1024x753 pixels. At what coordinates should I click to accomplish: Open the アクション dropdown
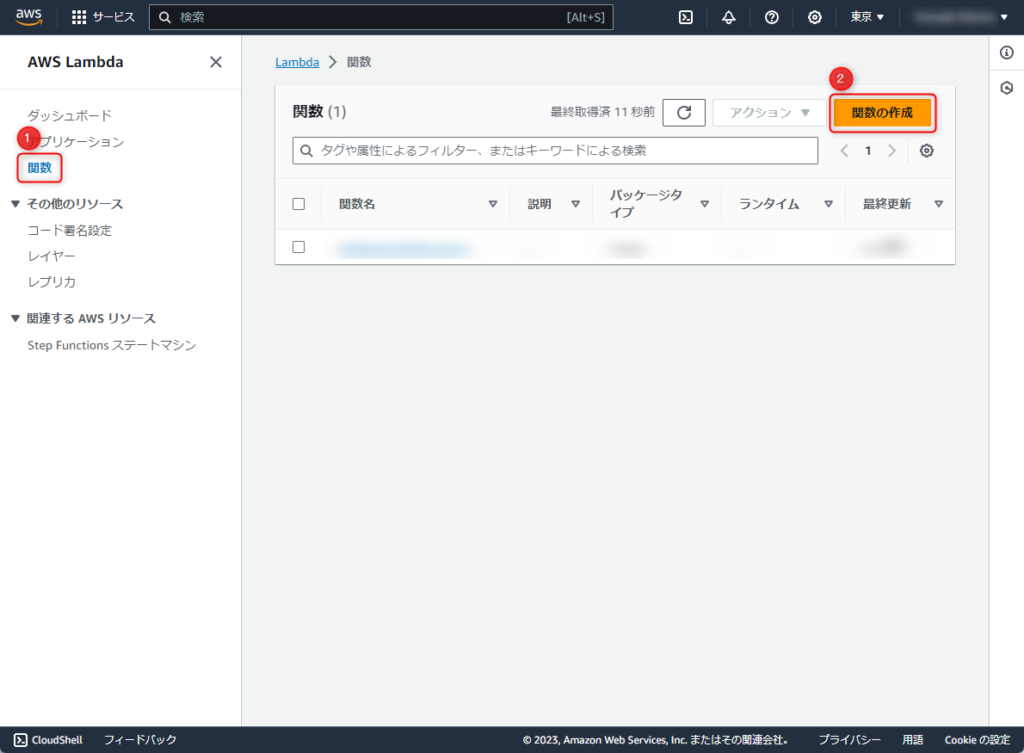(x=769, y=112)
